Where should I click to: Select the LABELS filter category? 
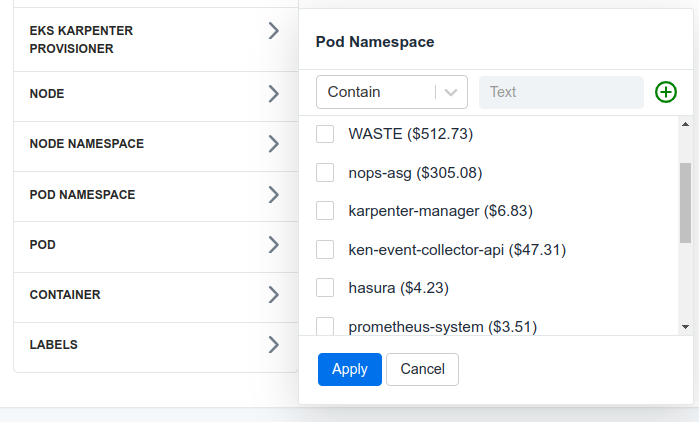[156, 347]
